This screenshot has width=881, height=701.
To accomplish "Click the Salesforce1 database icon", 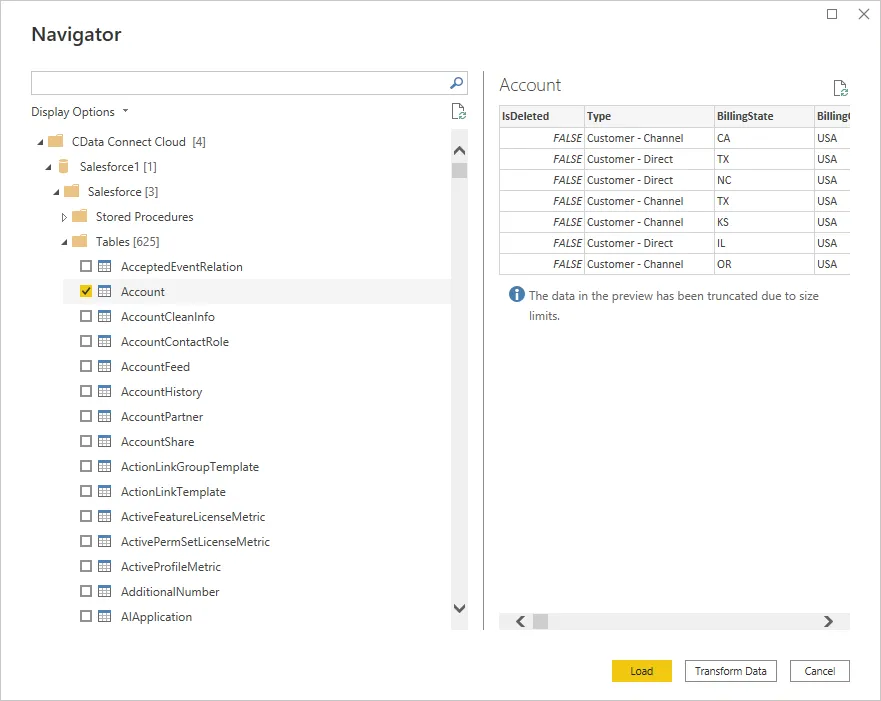I will click(63, 166).
